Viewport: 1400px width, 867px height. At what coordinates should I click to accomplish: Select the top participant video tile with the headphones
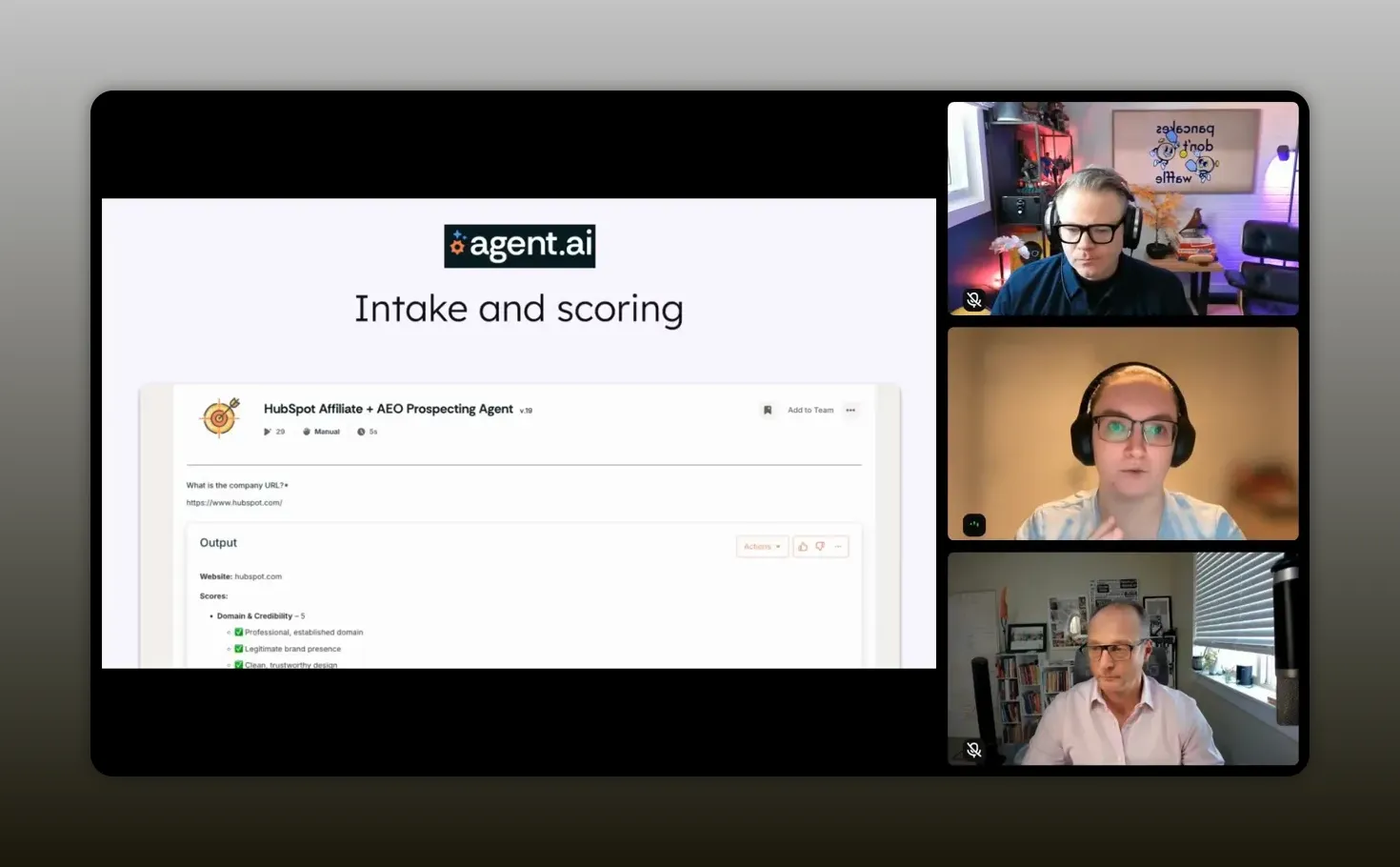pyautogui.click(x=1123, y=209)
